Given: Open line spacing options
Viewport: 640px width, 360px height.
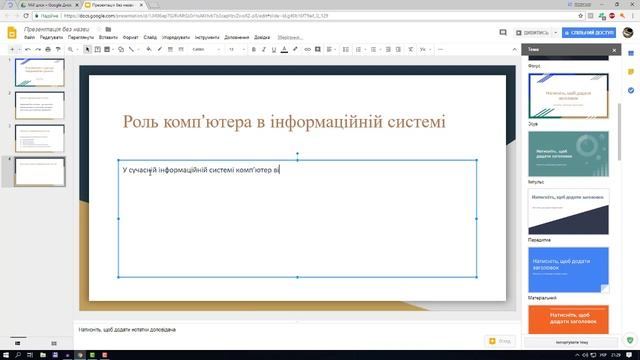Looking at the screenshot, I should [x=346, y=49].
